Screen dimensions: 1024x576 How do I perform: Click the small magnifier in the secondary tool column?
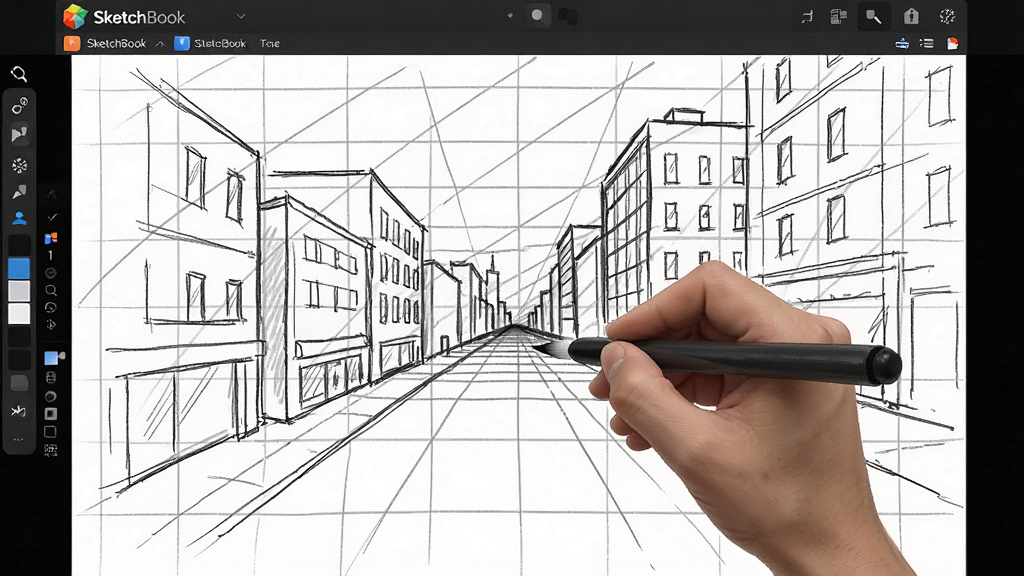[x=51, y=290]
